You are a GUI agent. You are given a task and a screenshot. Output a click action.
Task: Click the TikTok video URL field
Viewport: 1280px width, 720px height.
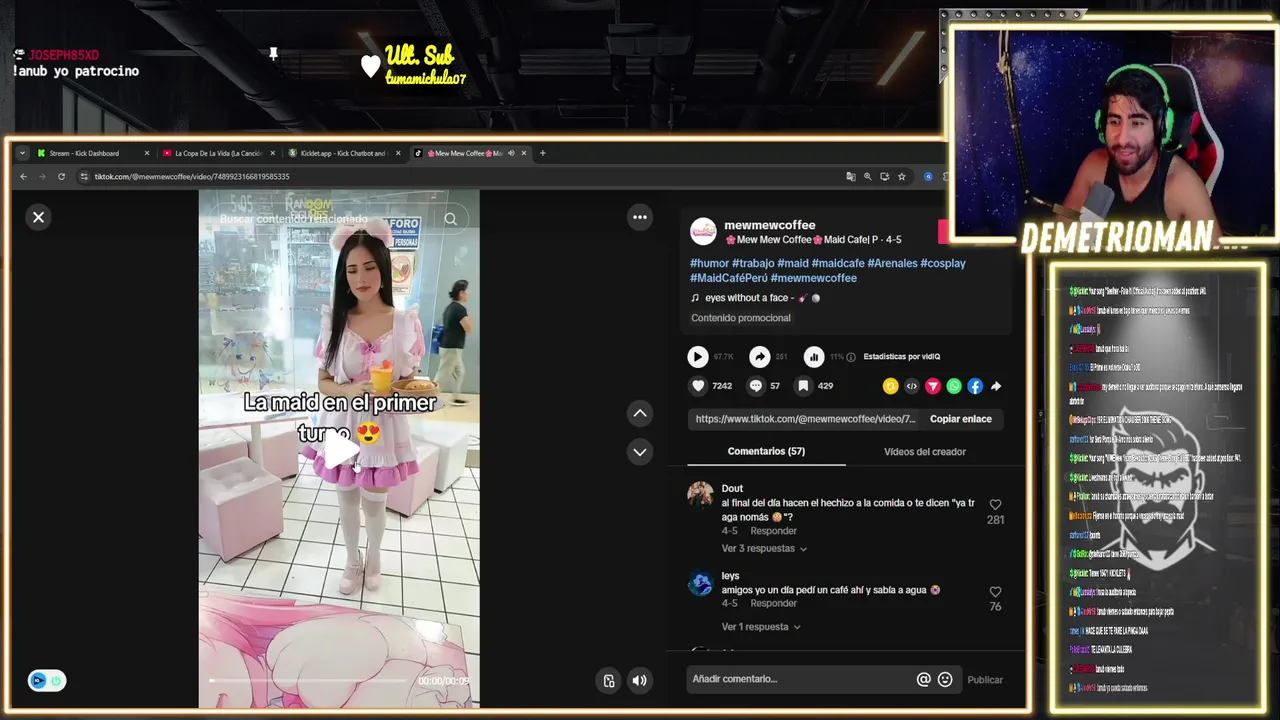[805, 419]
